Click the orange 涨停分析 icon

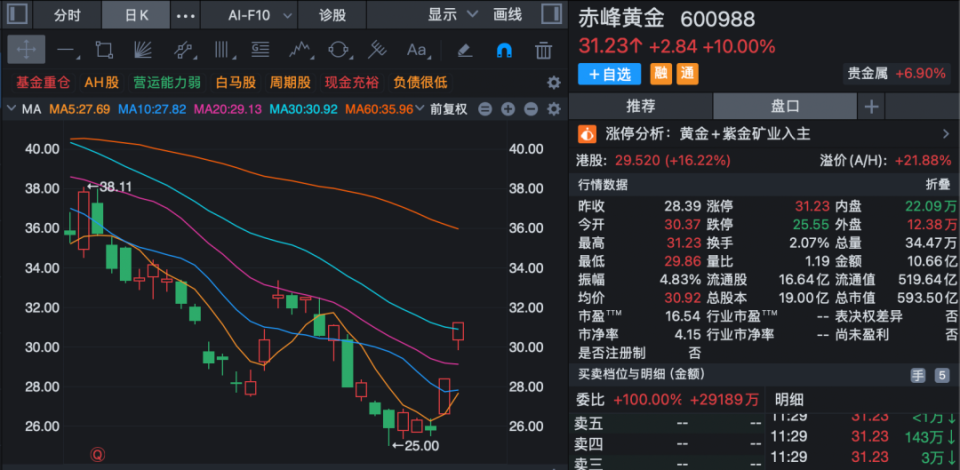(x=588, y=133)
